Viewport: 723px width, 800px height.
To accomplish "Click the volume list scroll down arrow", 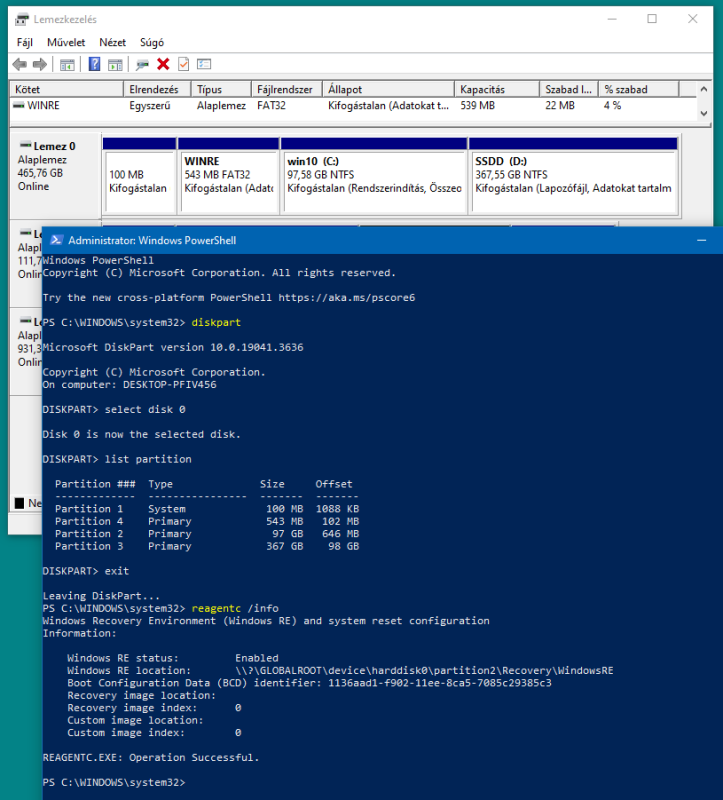I will click(704, 113).
